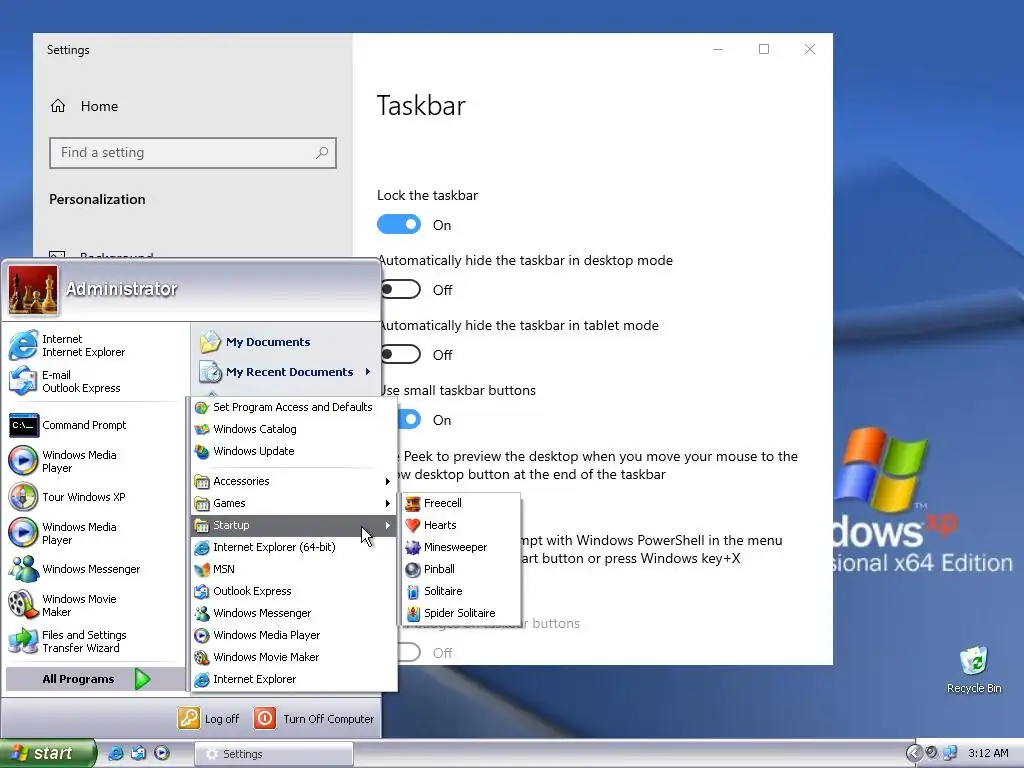Open My Documents folder icon

coord(210,342)
